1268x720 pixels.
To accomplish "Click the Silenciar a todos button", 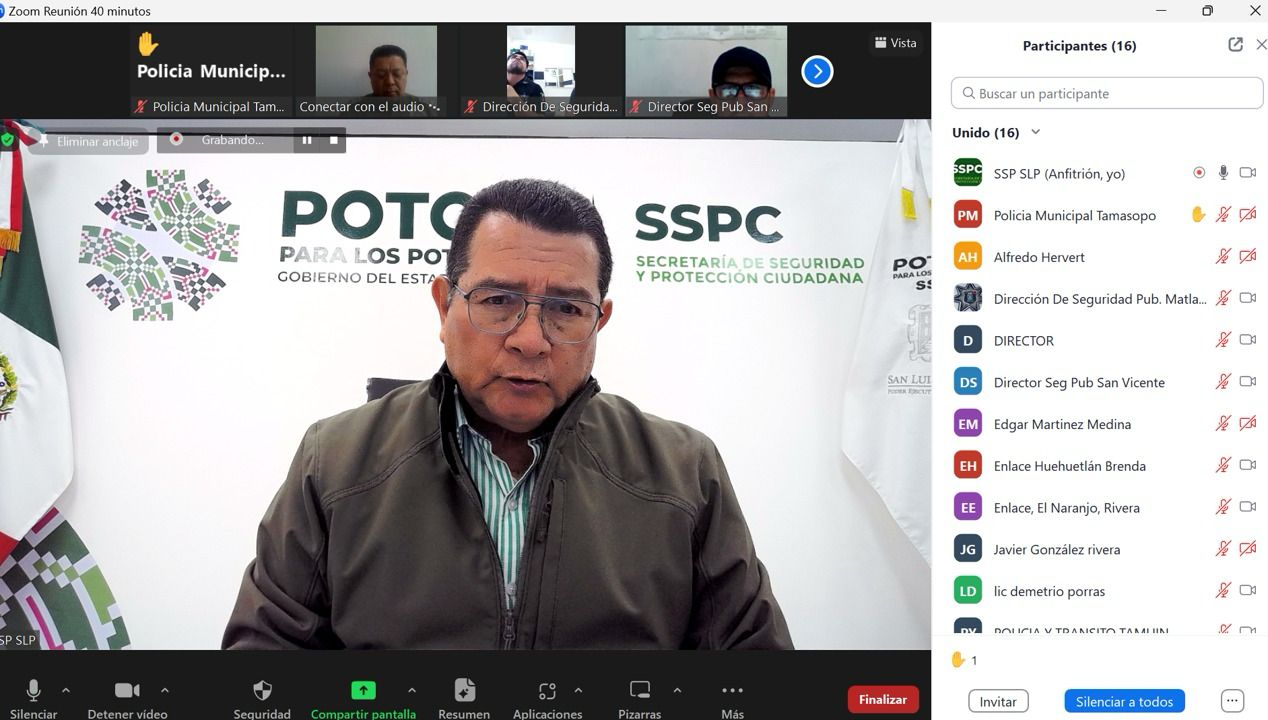I will tap(1124, 701).
